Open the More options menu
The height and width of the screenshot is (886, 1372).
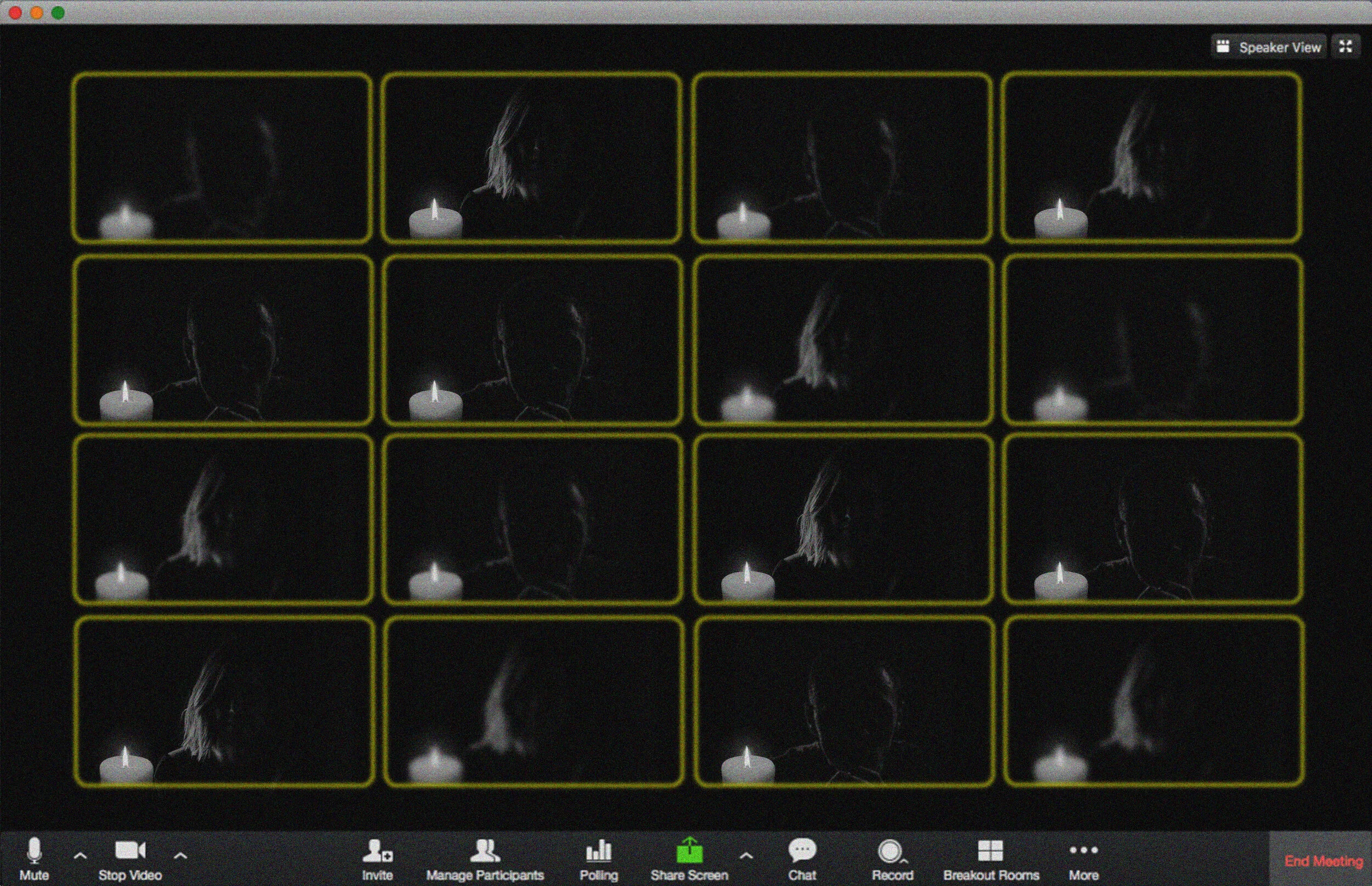(x=1083, y=859)
